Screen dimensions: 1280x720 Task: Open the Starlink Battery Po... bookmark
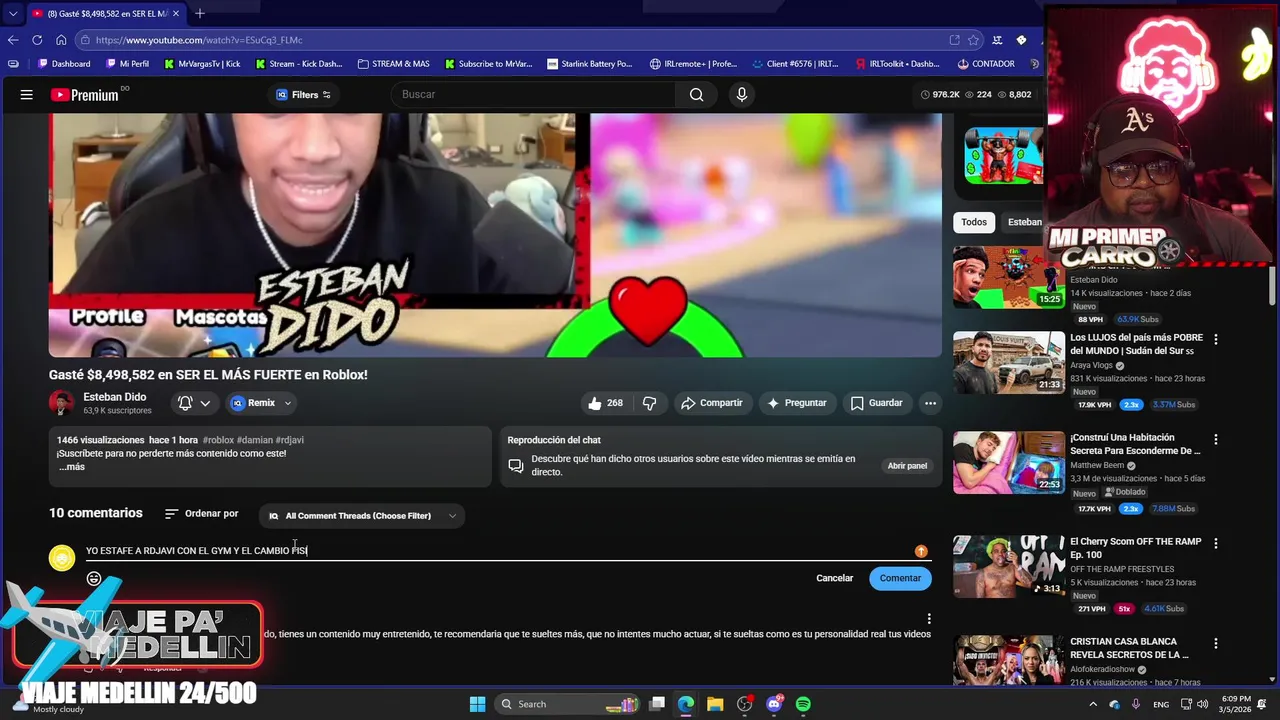[x=590, y=64]
